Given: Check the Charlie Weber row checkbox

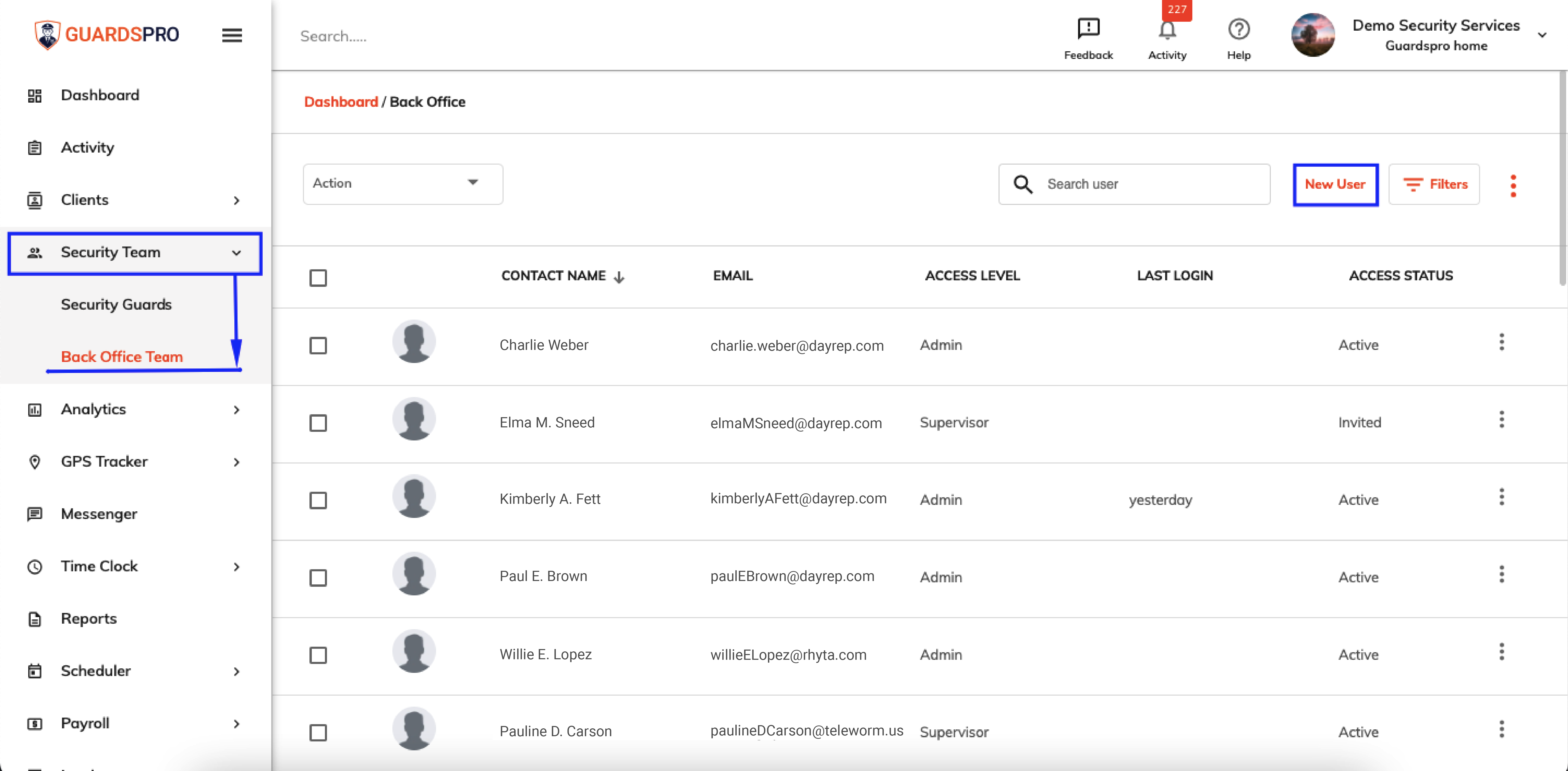Looking at the screenshot, I should point(318,346).
